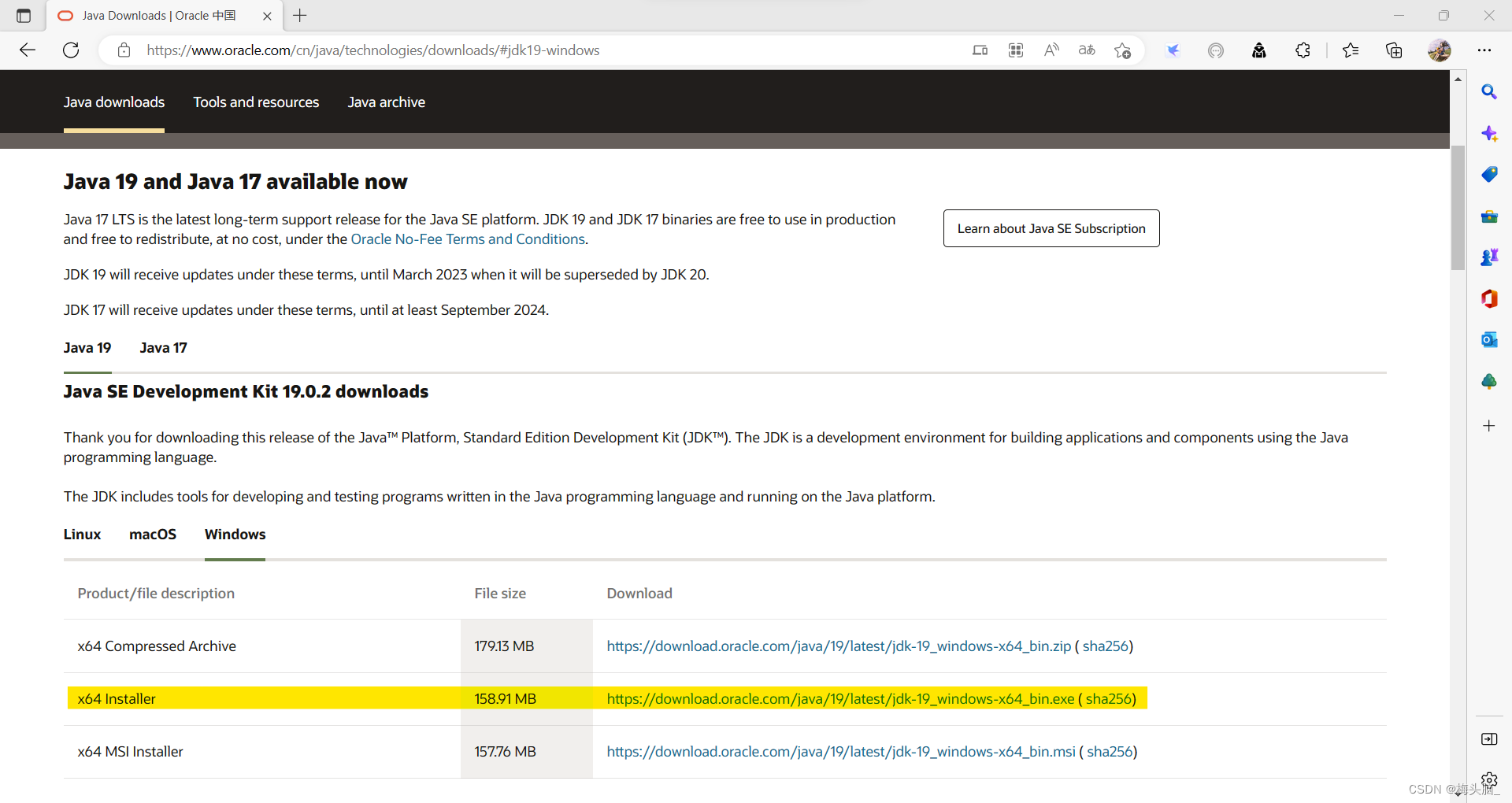Open sidebar Office icon
This screenshot has height=803, width=1512.
1489,299
